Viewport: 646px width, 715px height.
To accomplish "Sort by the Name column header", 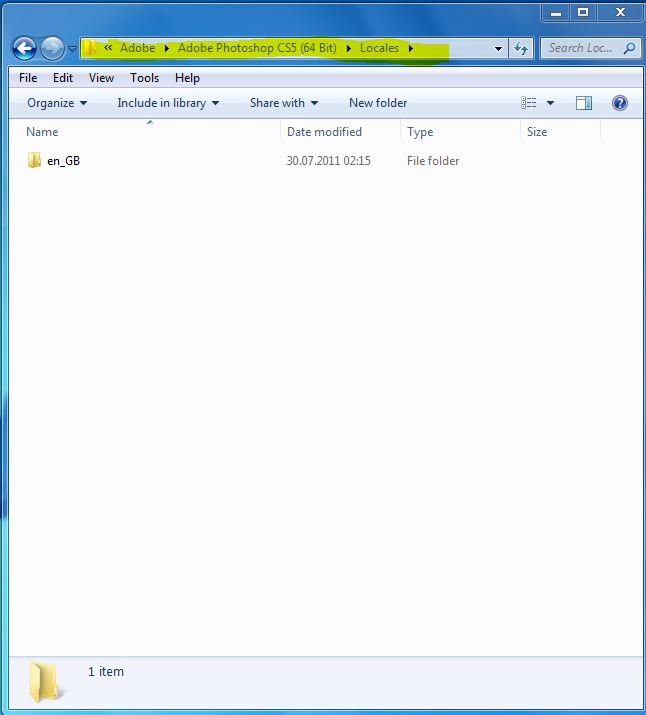I will [x=42, y=132].
